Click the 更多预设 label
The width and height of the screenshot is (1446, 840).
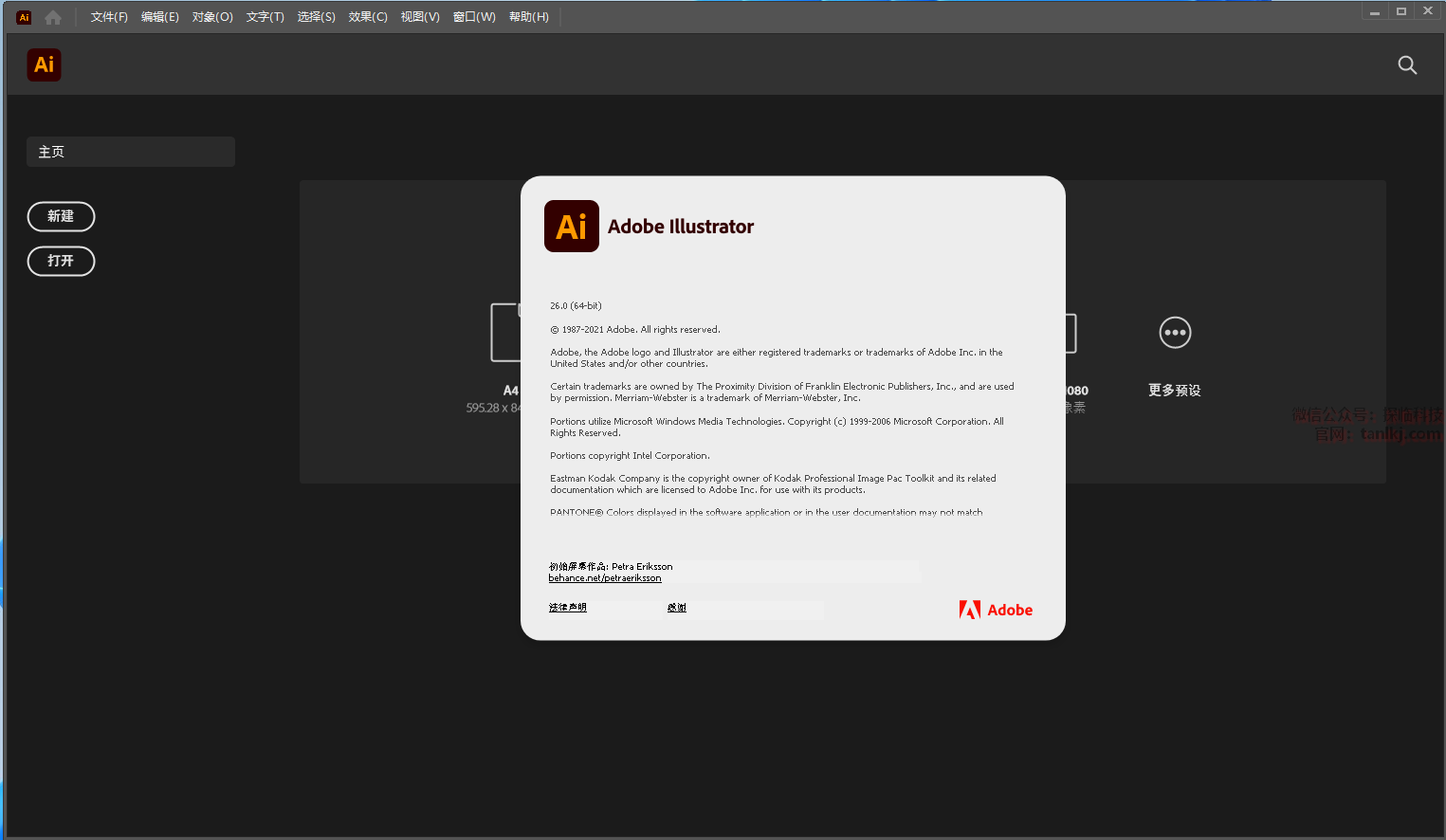1175,391
